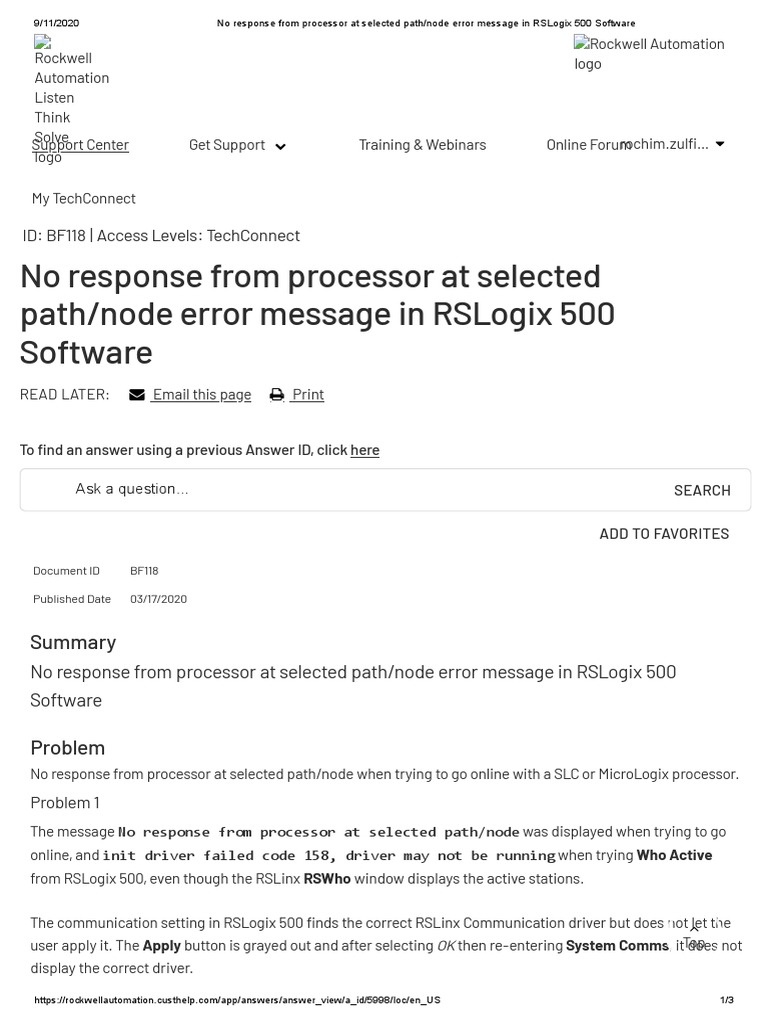Click the 'Print' link text
This screenshot has width=768, height=1024.
click(x=308, y=394)
